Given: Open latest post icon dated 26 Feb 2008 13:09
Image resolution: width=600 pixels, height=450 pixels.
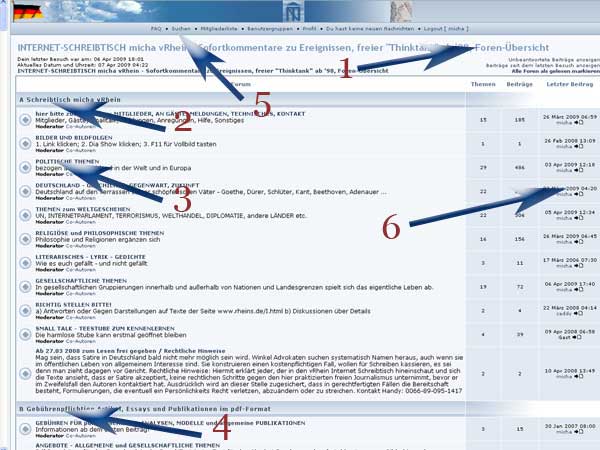Looking at the screenshot, I should click(579, 147).
